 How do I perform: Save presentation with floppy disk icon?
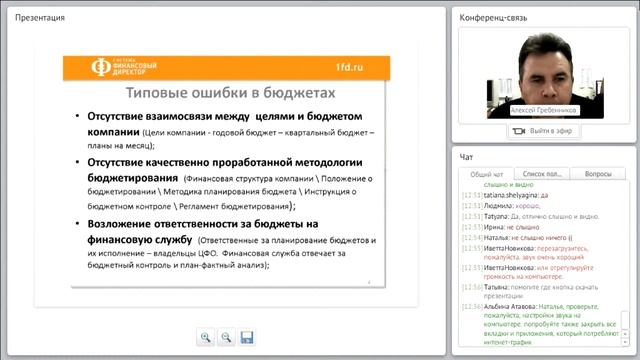point(247,337)
